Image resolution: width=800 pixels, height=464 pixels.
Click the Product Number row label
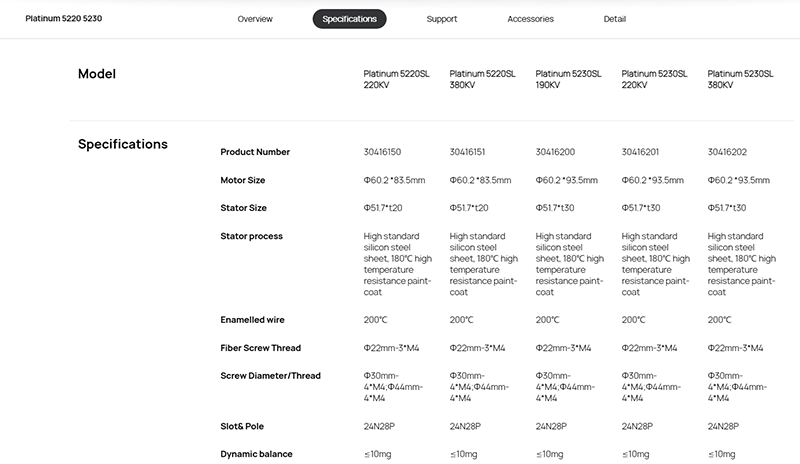(255, 152)
